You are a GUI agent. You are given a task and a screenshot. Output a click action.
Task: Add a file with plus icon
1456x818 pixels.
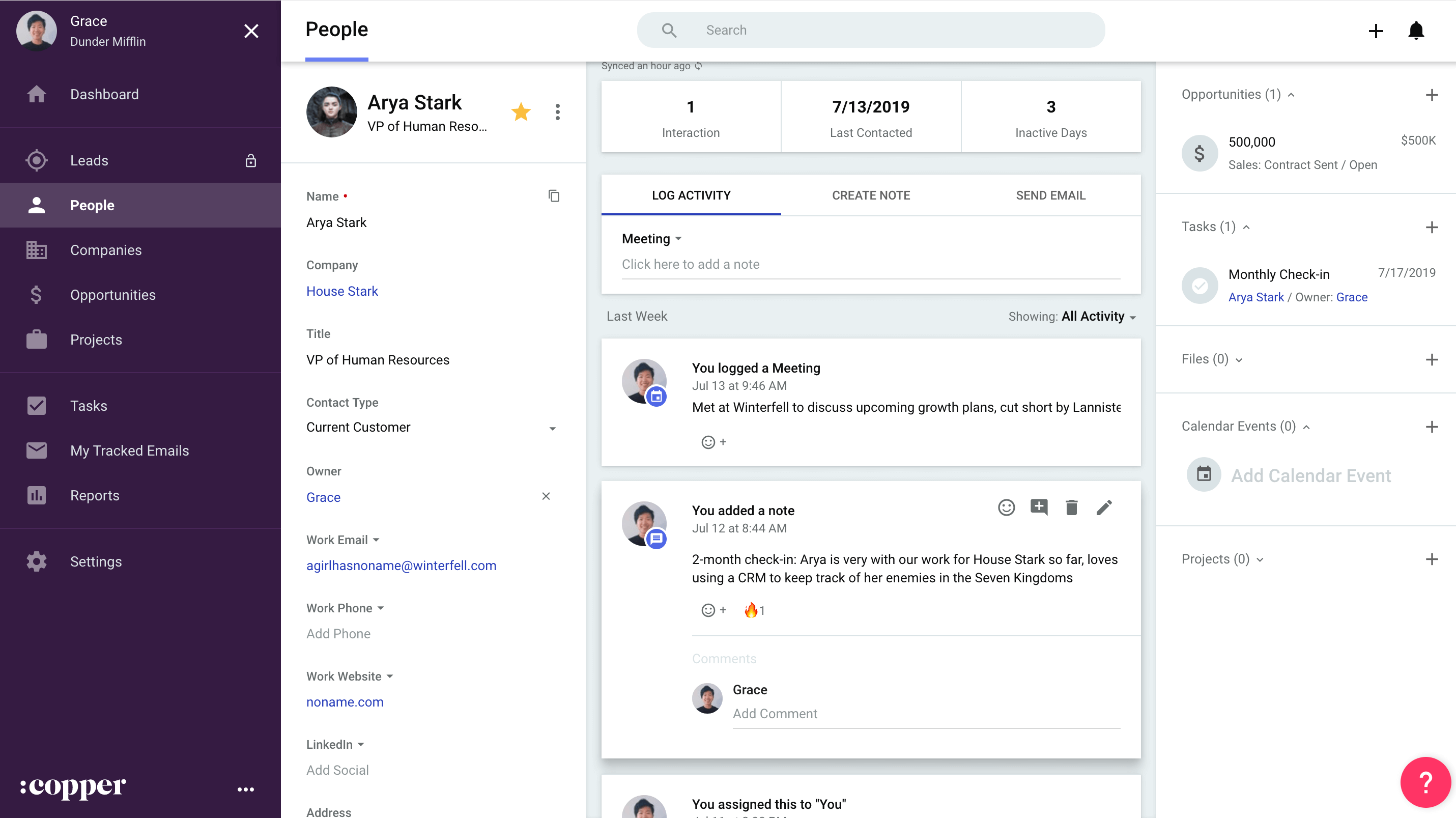(x=1432, y=359)
